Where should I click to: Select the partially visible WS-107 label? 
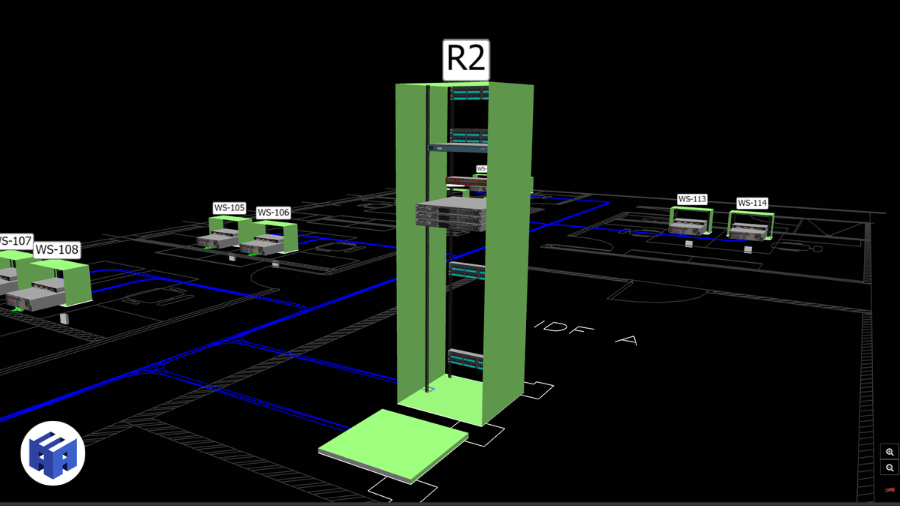tap(15, 241)
